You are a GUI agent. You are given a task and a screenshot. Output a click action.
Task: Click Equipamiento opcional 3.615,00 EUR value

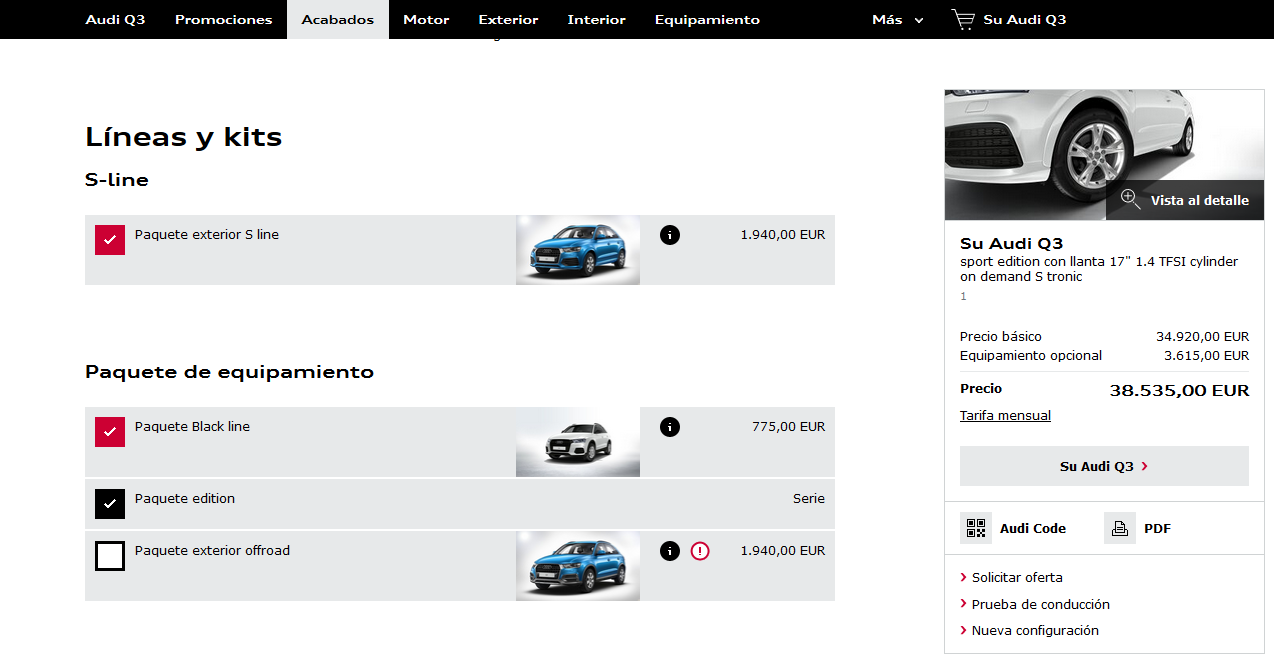[x=1206, y=356]
